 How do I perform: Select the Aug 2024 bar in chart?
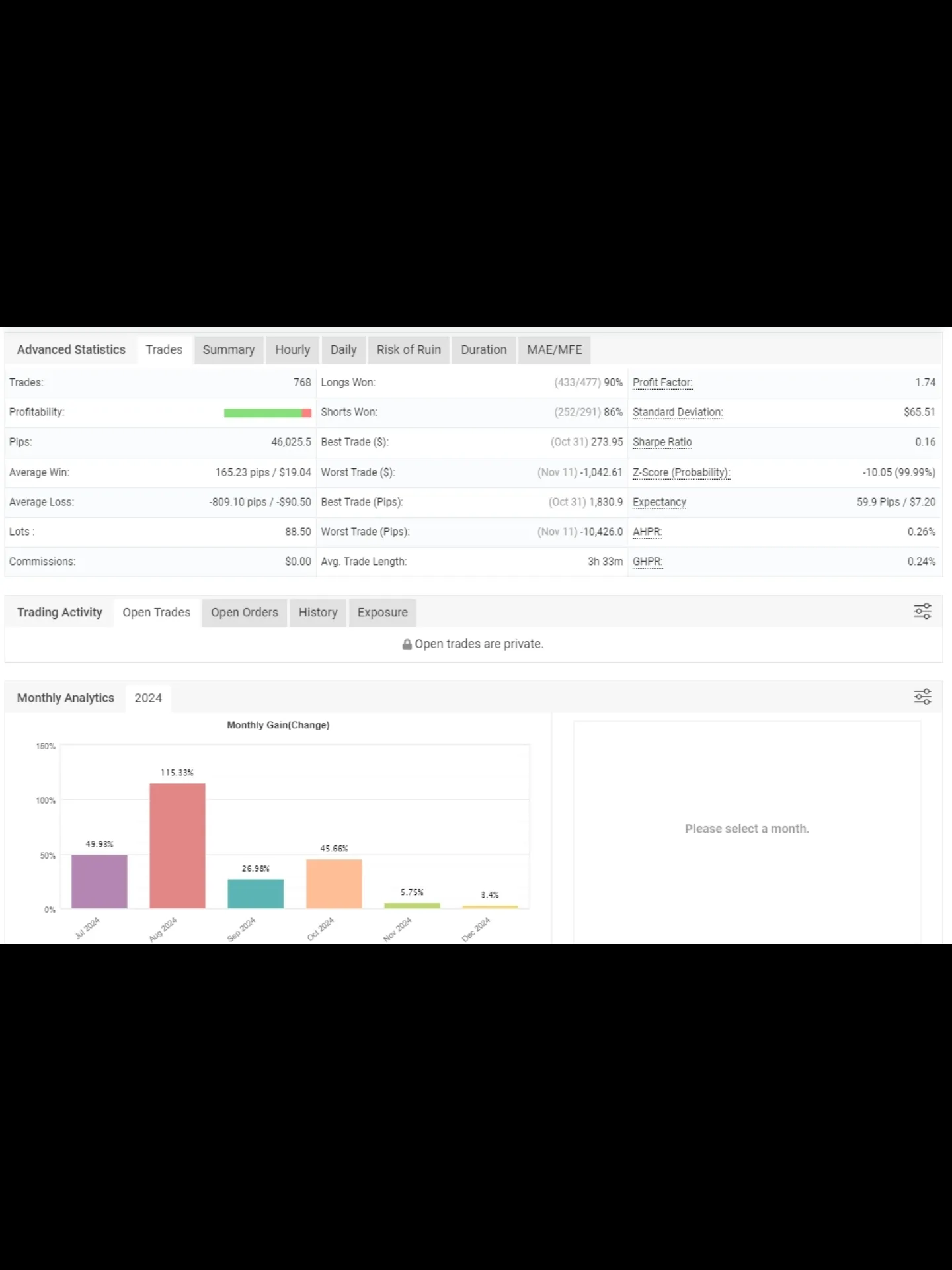click(177, 845)
